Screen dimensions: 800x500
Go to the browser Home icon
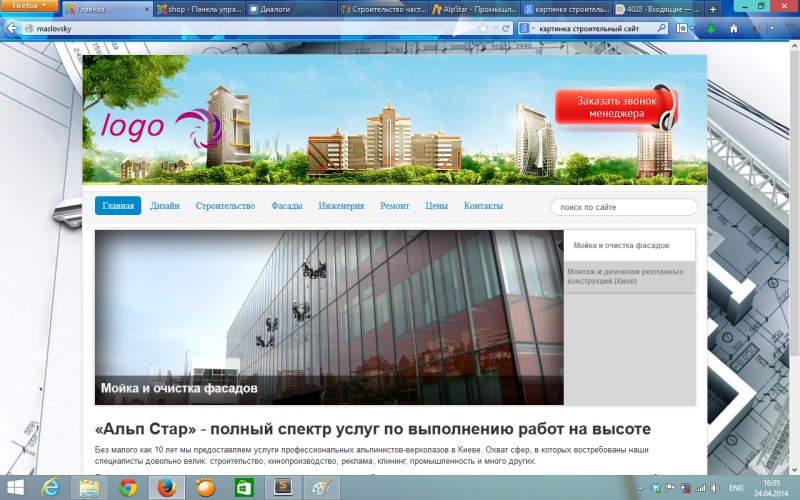734,29
